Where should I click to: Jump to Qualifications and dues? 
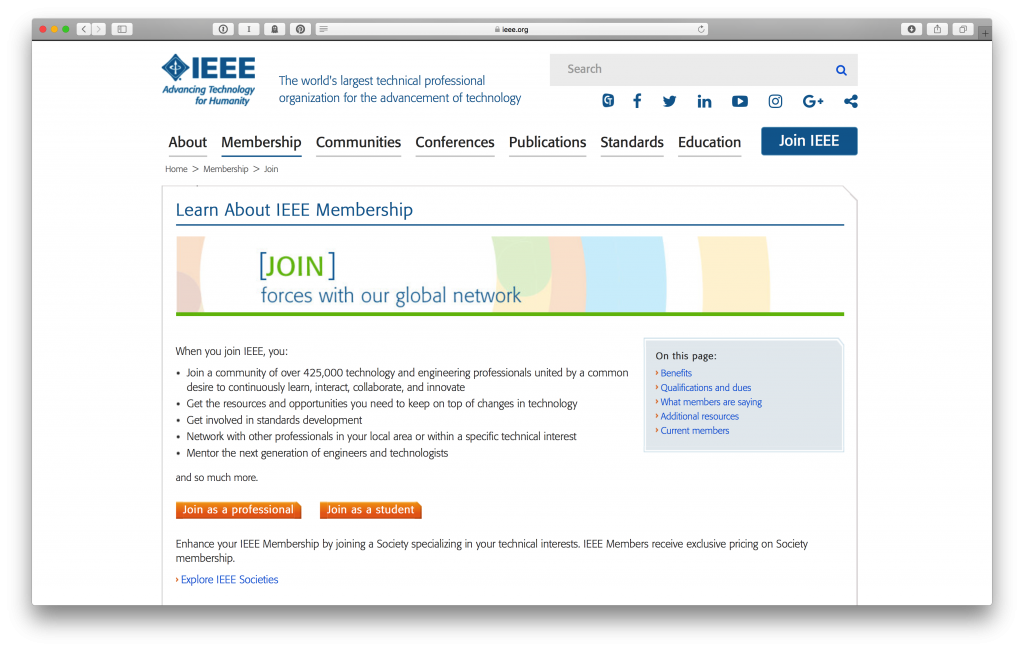click(705, 387)
